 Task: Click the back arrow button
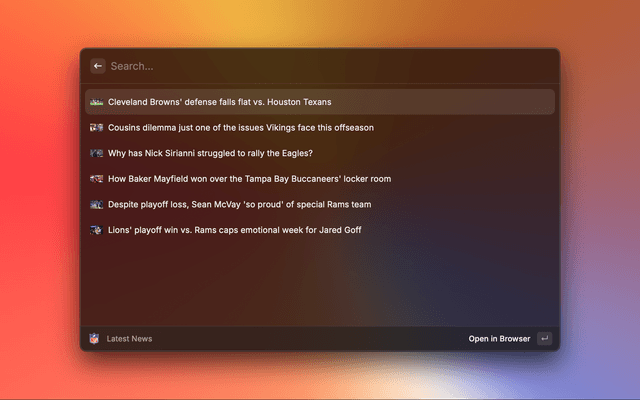coord(98,66)
